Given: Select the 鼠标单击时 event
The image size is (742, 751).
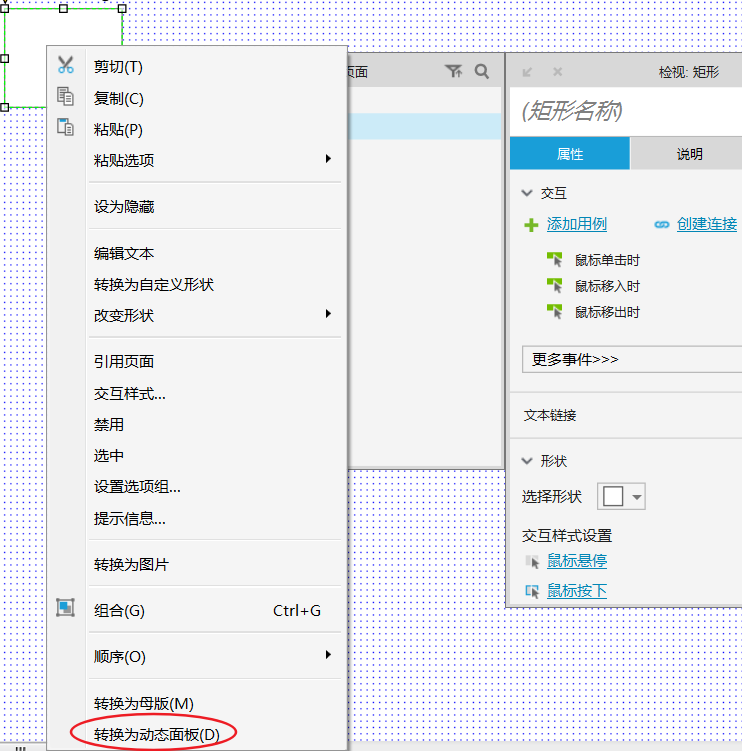Looking at the screenshot, I should [607, 260].
